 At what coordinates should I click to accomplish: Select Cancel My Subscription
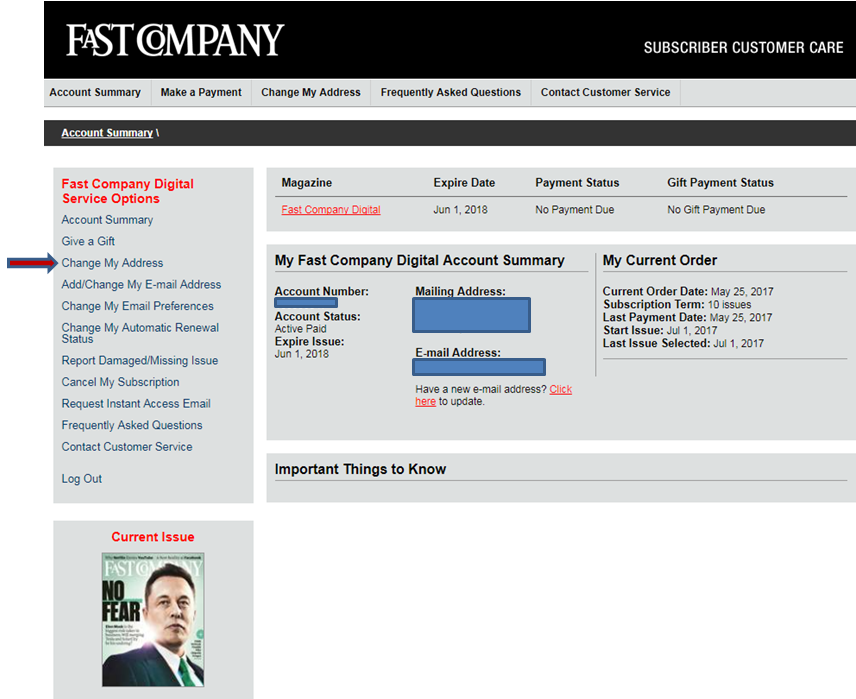tap(120, 382)
